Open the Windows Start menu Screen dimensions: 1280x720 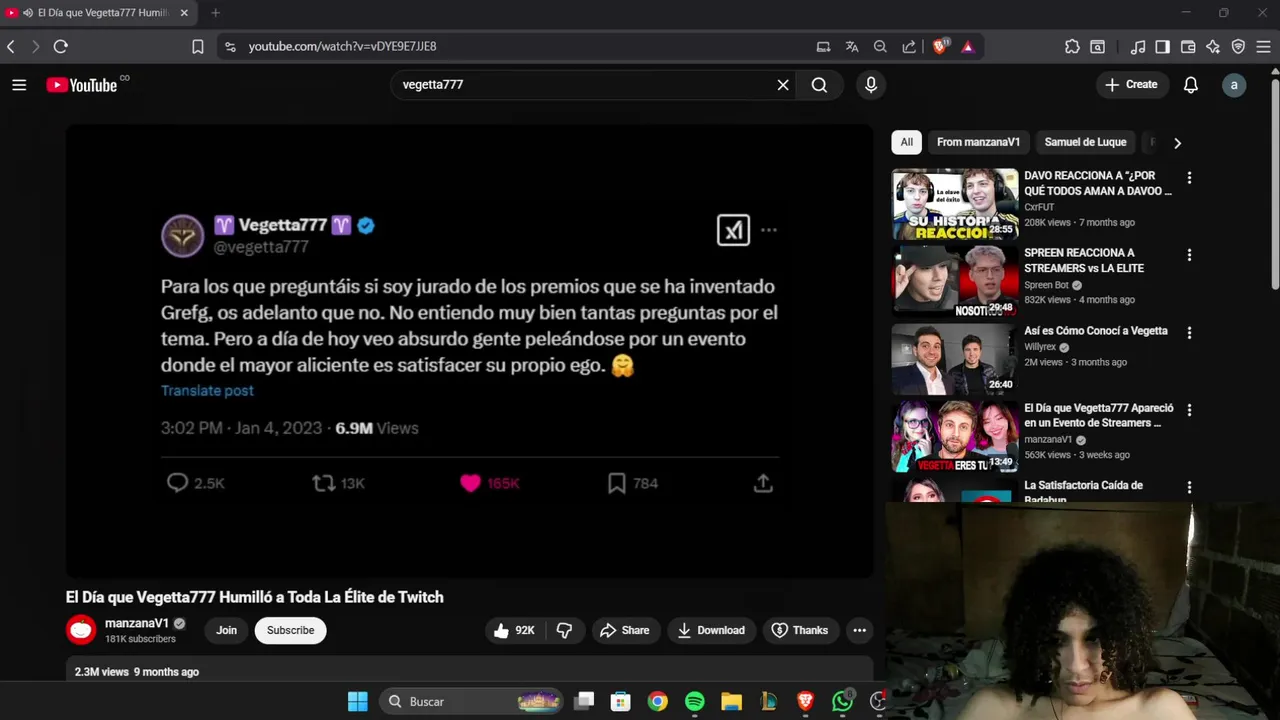358,702
